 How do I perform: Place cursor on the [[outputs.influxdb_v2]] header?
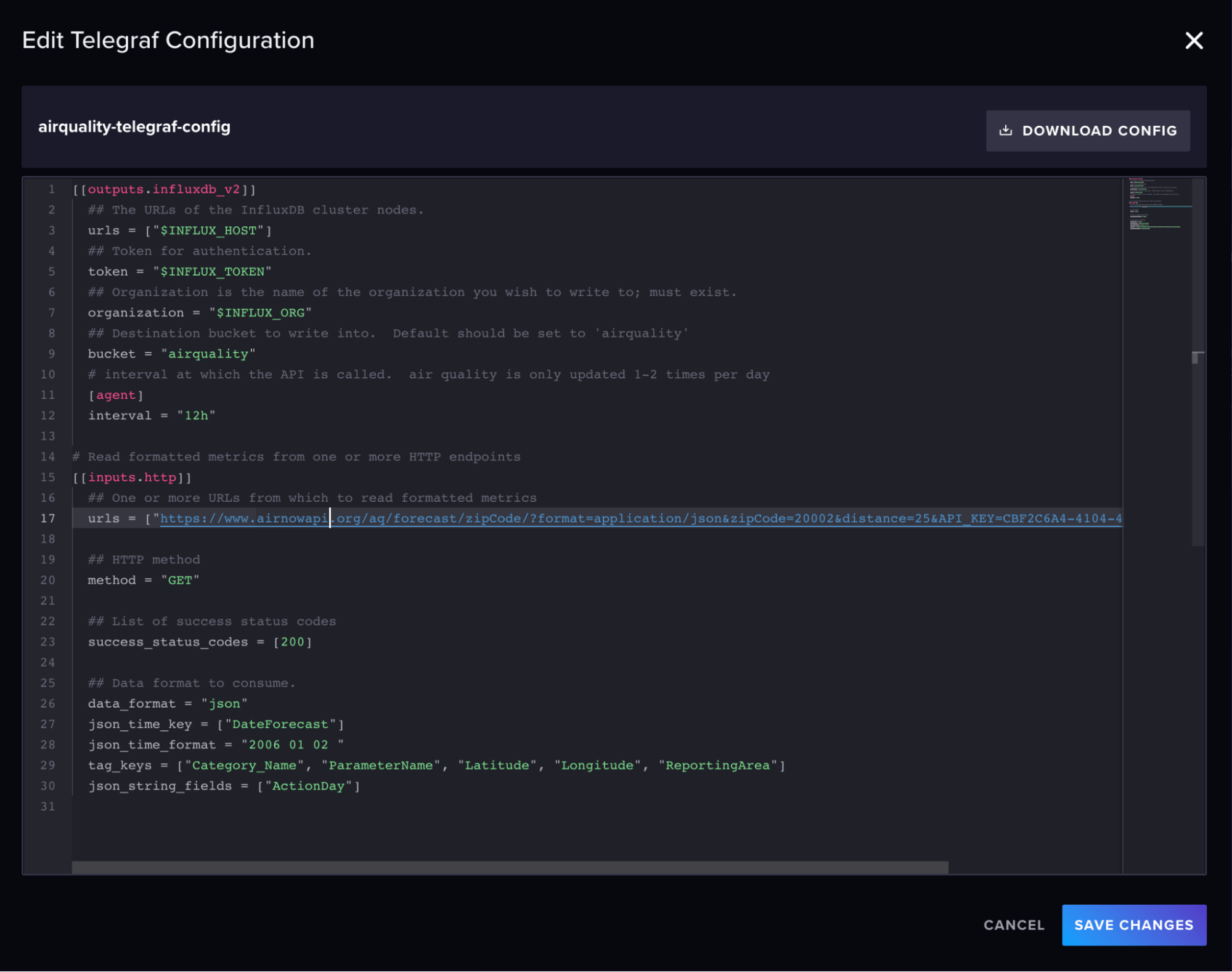point(164,190)
